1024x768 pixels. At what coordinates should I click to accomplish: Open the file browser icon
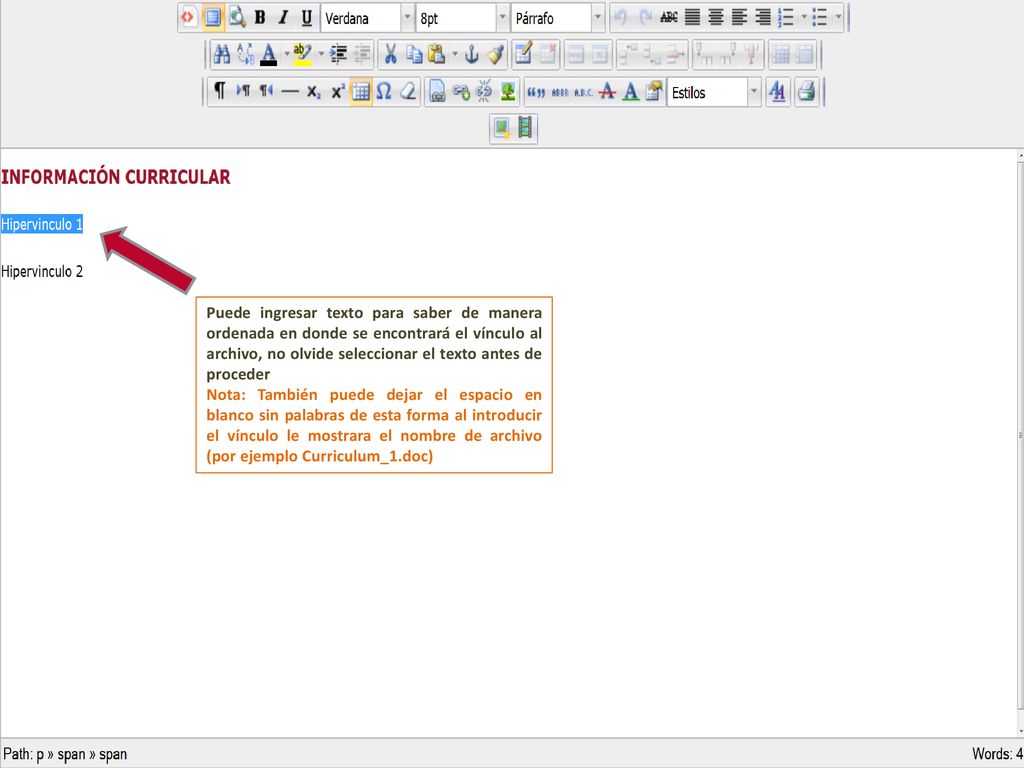pyautogui.click(x=437, y=91)
